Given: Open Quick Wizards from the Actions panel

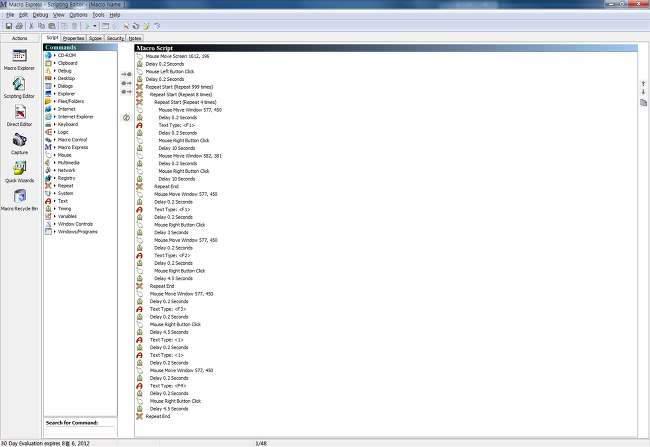Looking at the screenshot, I should point(19,172).
